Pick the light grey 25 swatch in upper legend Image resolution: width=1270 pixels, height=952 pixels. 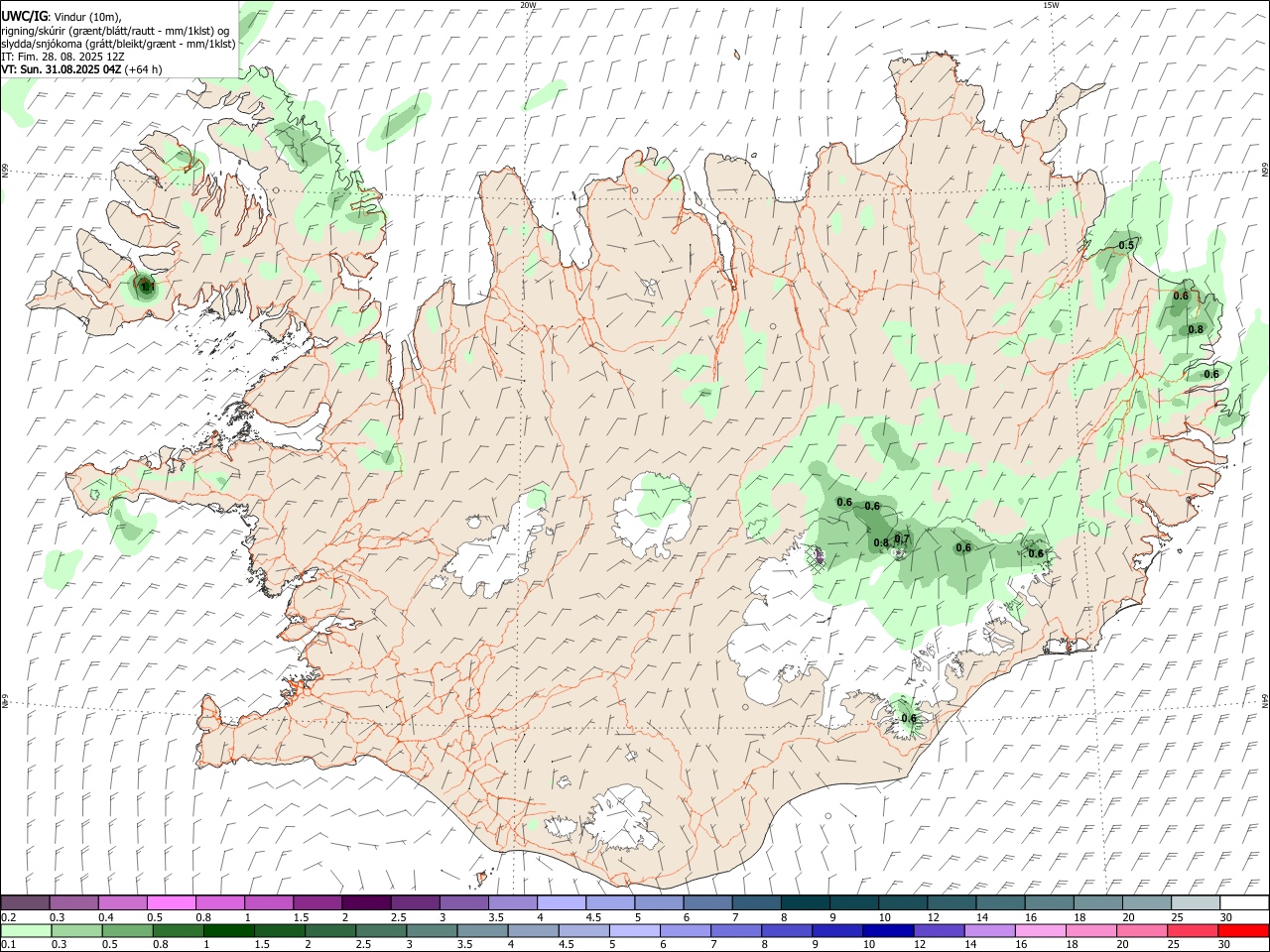(x=1194, y=903)
